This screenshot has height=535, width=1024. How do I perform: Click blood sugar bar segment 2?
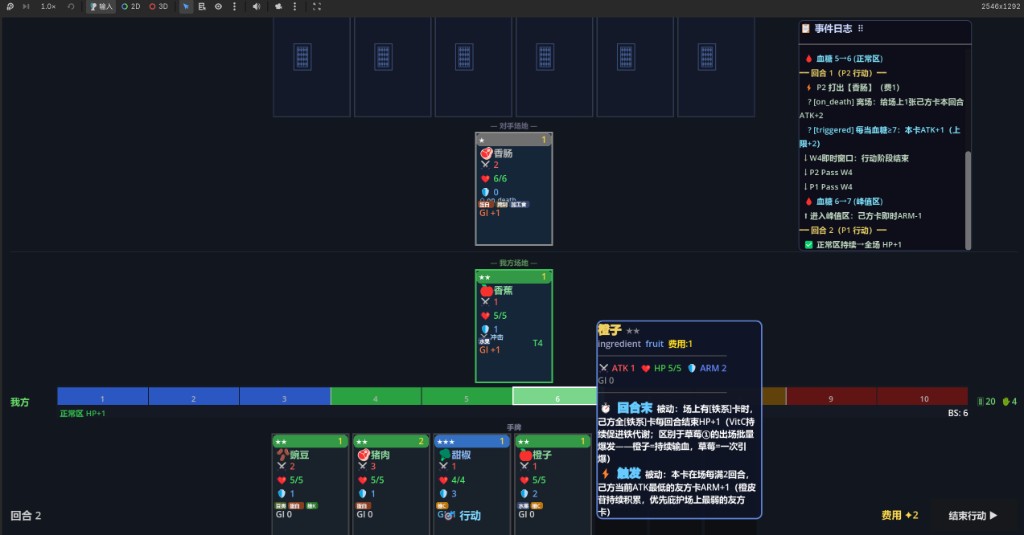point(194,397)
